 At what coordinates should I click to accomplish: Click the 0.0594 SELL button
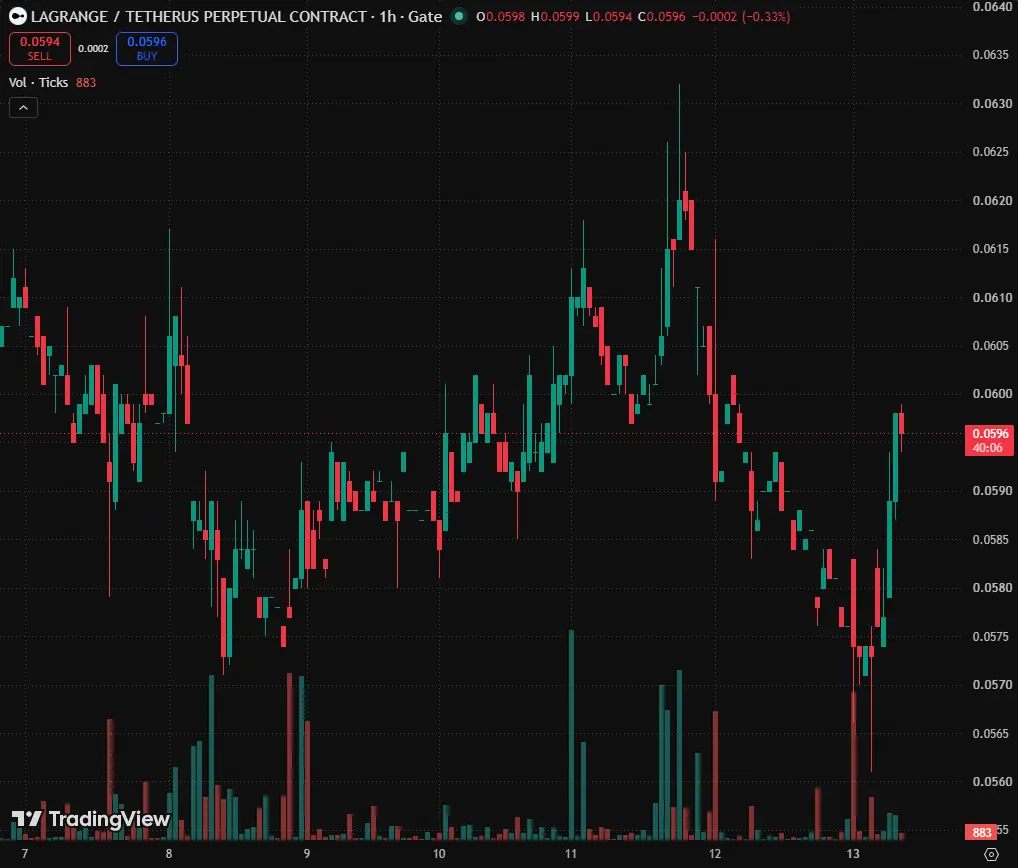coord(40,49)
